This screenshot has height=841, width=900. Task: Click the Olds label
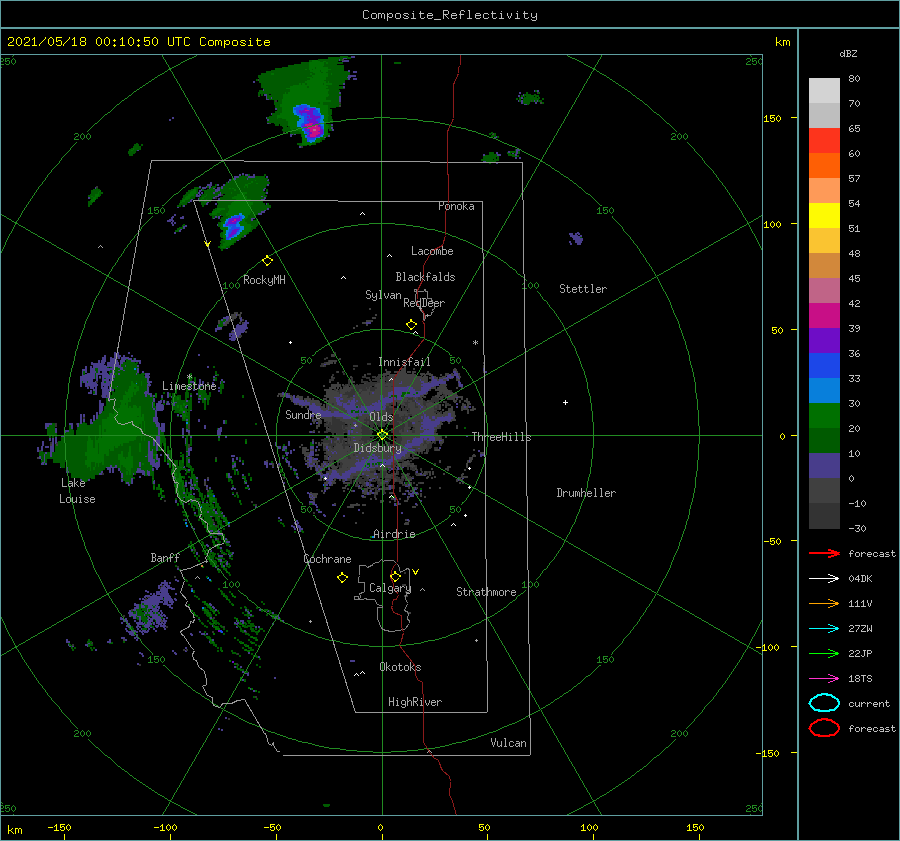point(381,417)
